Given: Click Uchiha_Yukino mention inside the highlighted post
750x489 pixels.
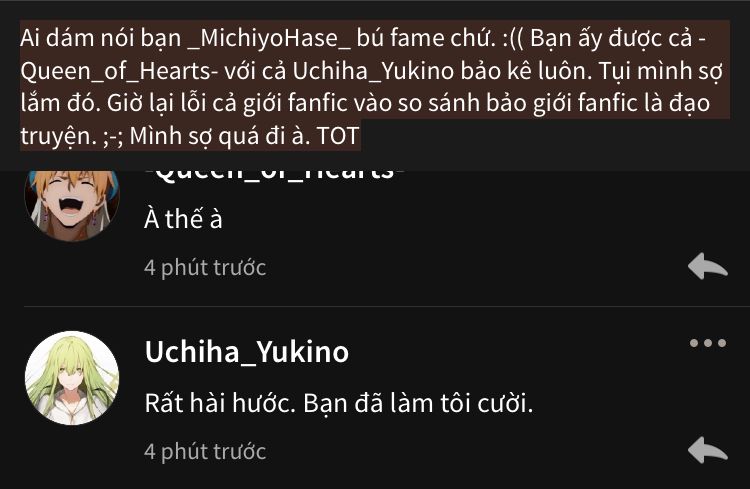Looking at the screenshot, I should [x=373, y=71].
